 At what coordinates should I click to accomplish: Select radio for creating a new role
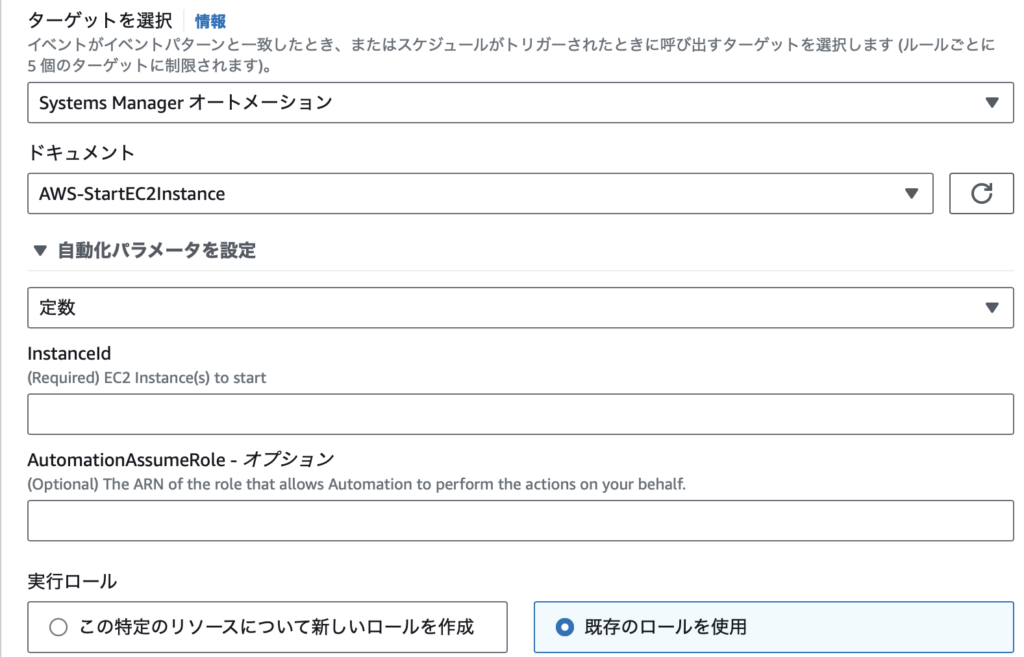(x=58, y=627)
